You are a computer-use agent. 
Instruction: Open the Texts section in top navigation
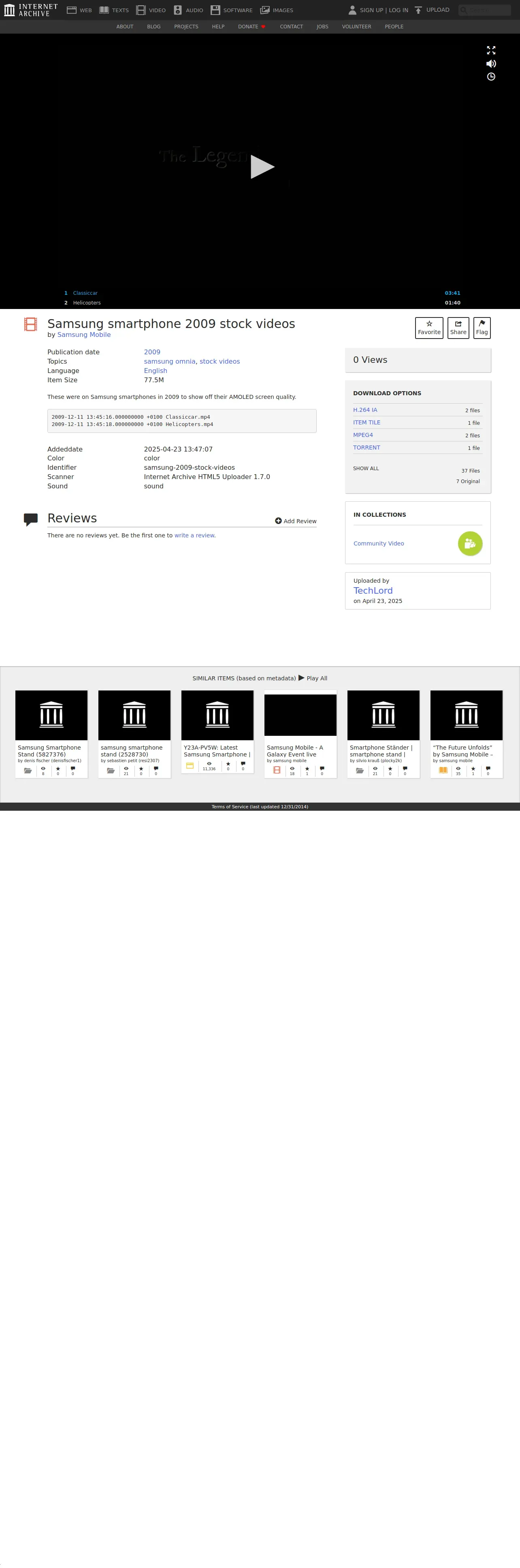[114, 11]
